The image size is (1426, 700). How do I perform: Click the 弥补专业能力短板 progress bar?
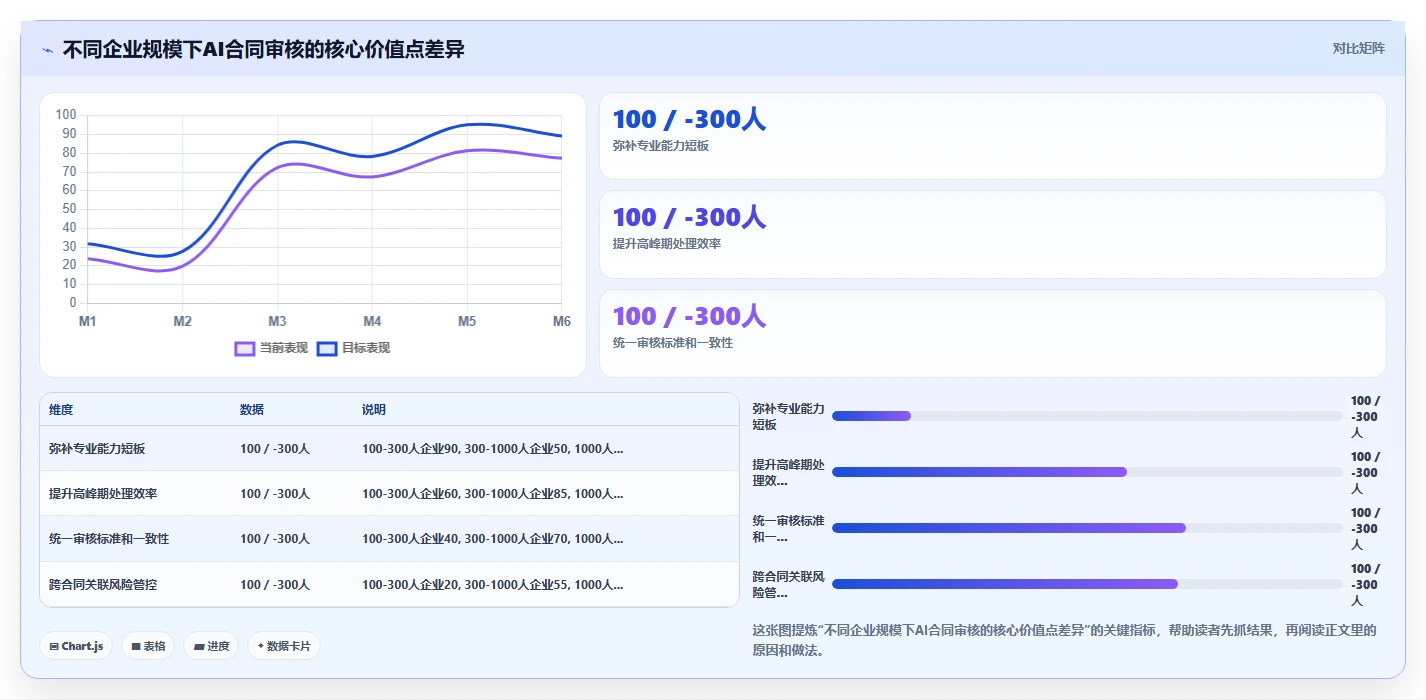pyautogui.click(x=1087, y=416)
